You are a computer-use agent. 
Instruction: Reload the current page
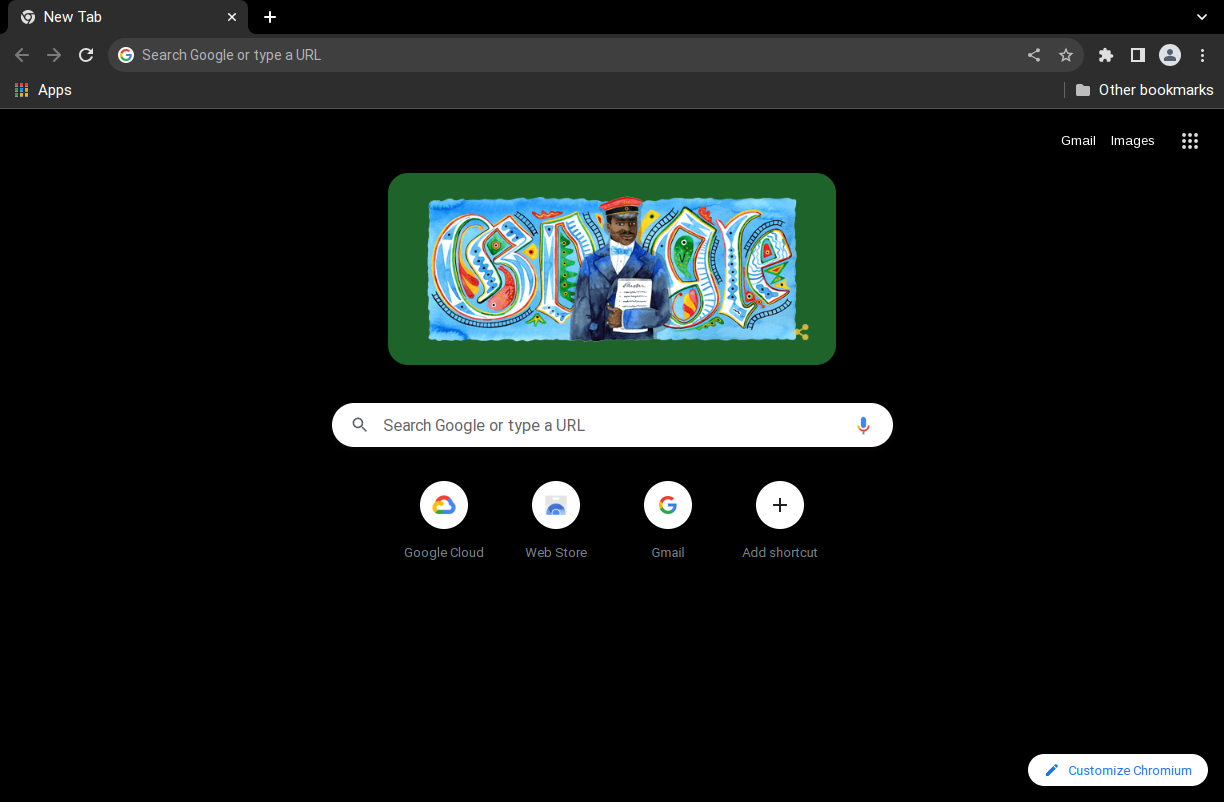click(85, 55)
